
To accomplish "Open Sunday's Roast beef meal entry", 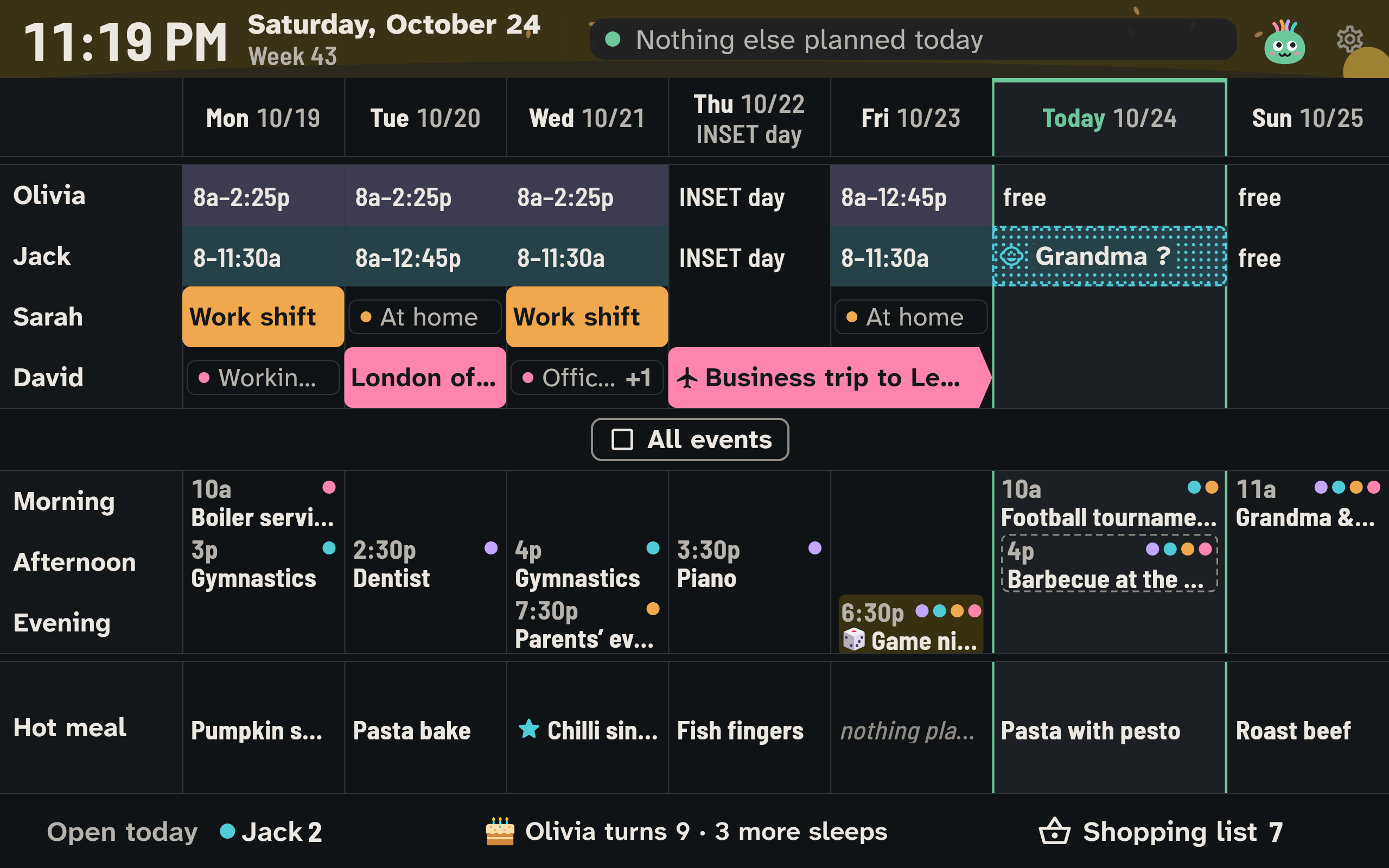I will (x=1293, y=730).
